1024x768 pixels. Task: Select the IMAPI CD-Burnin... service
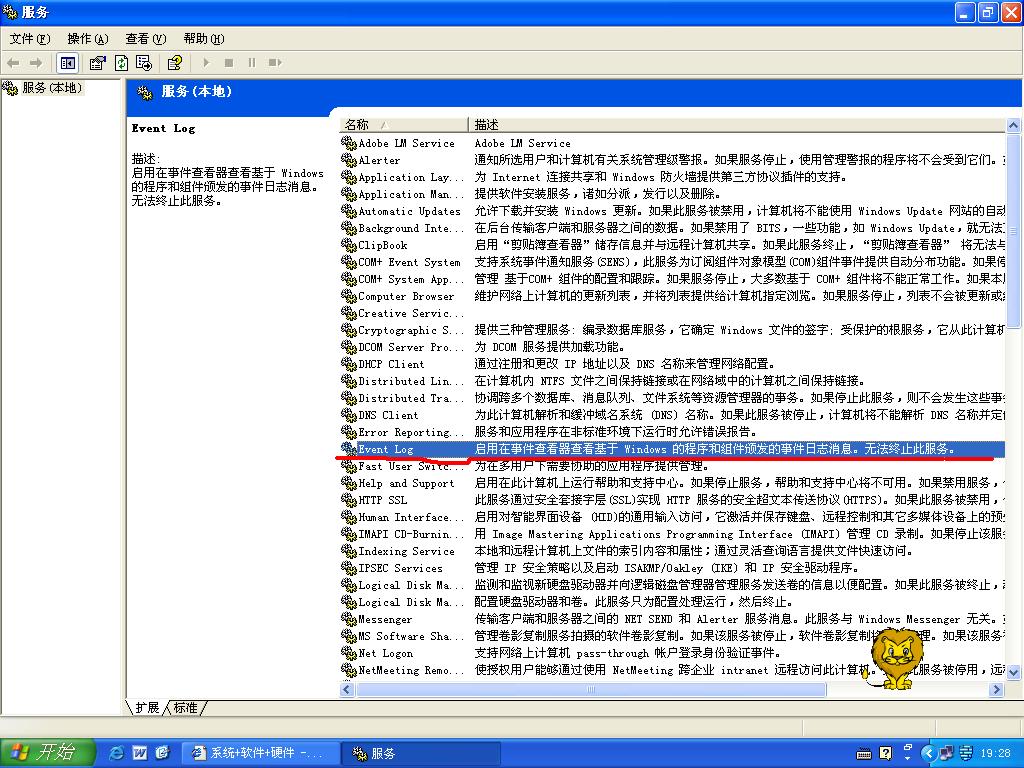(672, 534)
